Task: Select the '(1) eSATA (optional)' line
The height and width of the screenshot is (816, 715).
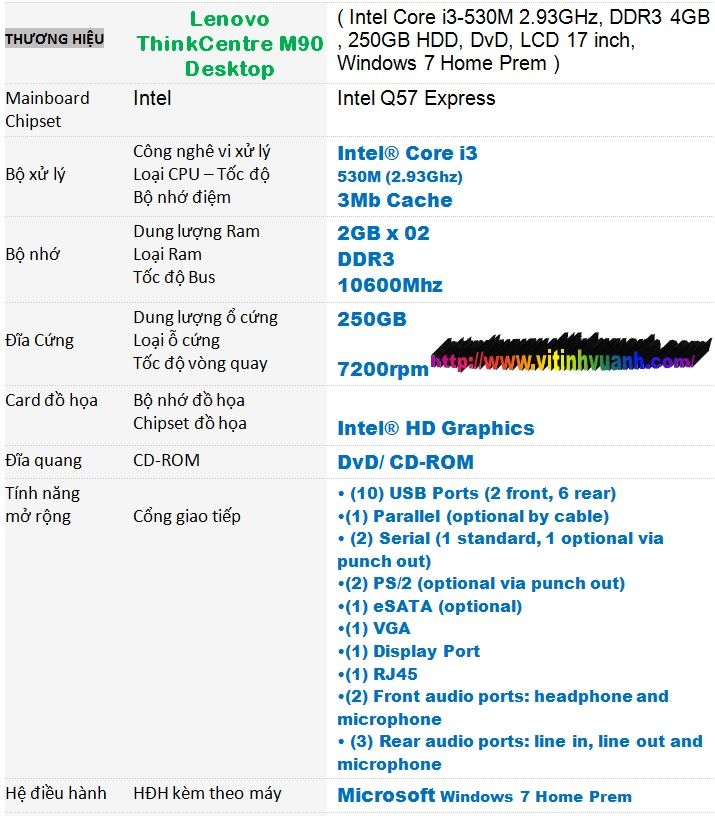Action: (x=429, y=606)
